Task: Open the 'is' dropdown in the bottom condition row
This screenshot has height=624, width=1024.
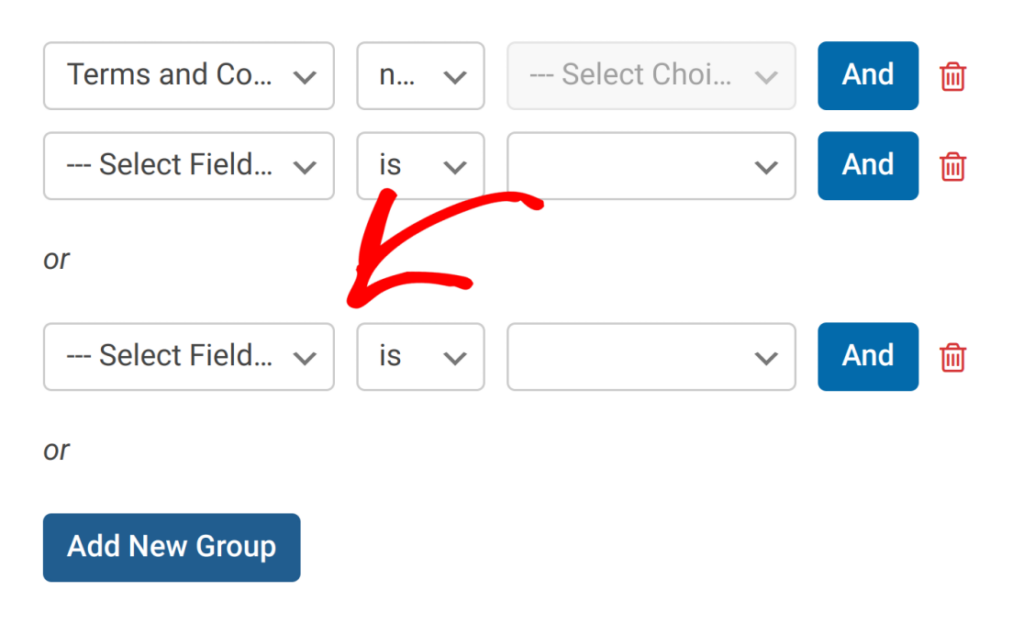Action: (x=420, y=357)
